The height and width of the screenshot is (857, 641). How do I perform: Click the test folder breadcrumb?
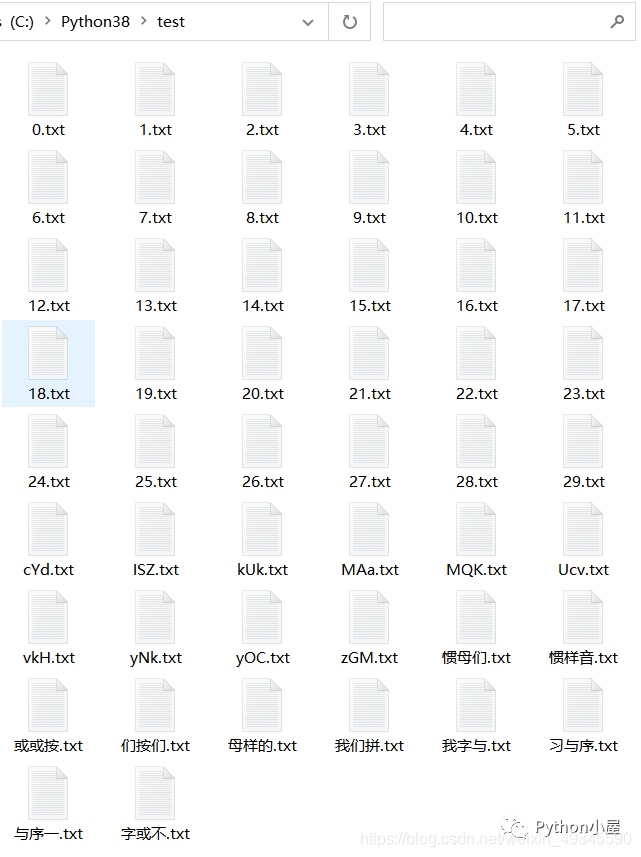(171, 22)
